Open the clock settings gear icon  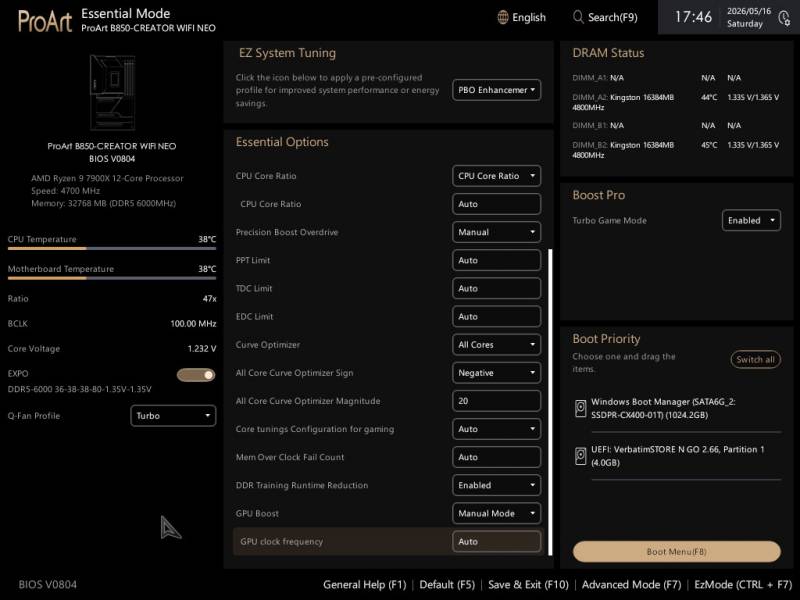784,18
